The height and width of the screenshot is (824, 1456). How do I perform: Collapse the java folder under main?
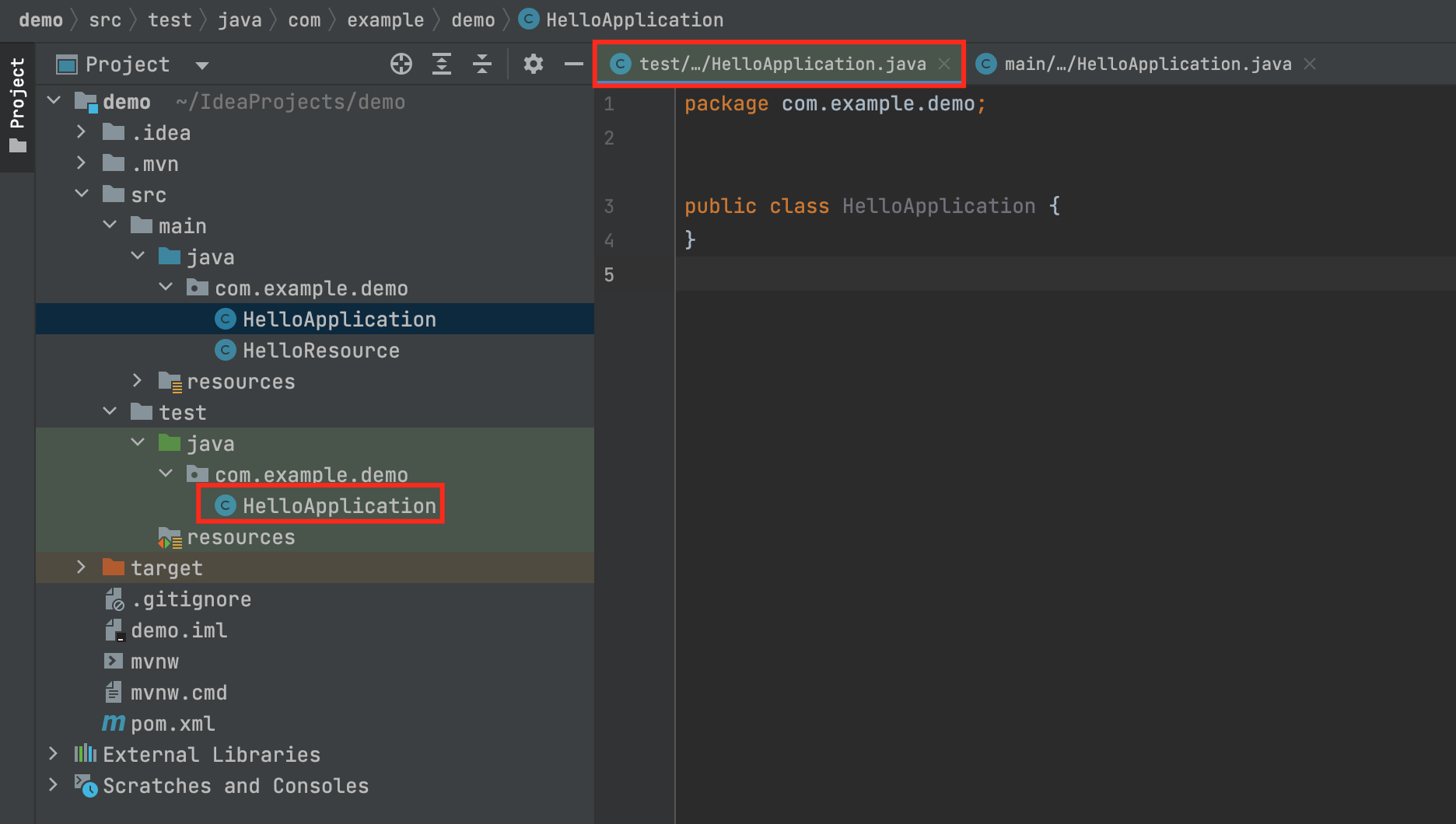tap(138, 256)
